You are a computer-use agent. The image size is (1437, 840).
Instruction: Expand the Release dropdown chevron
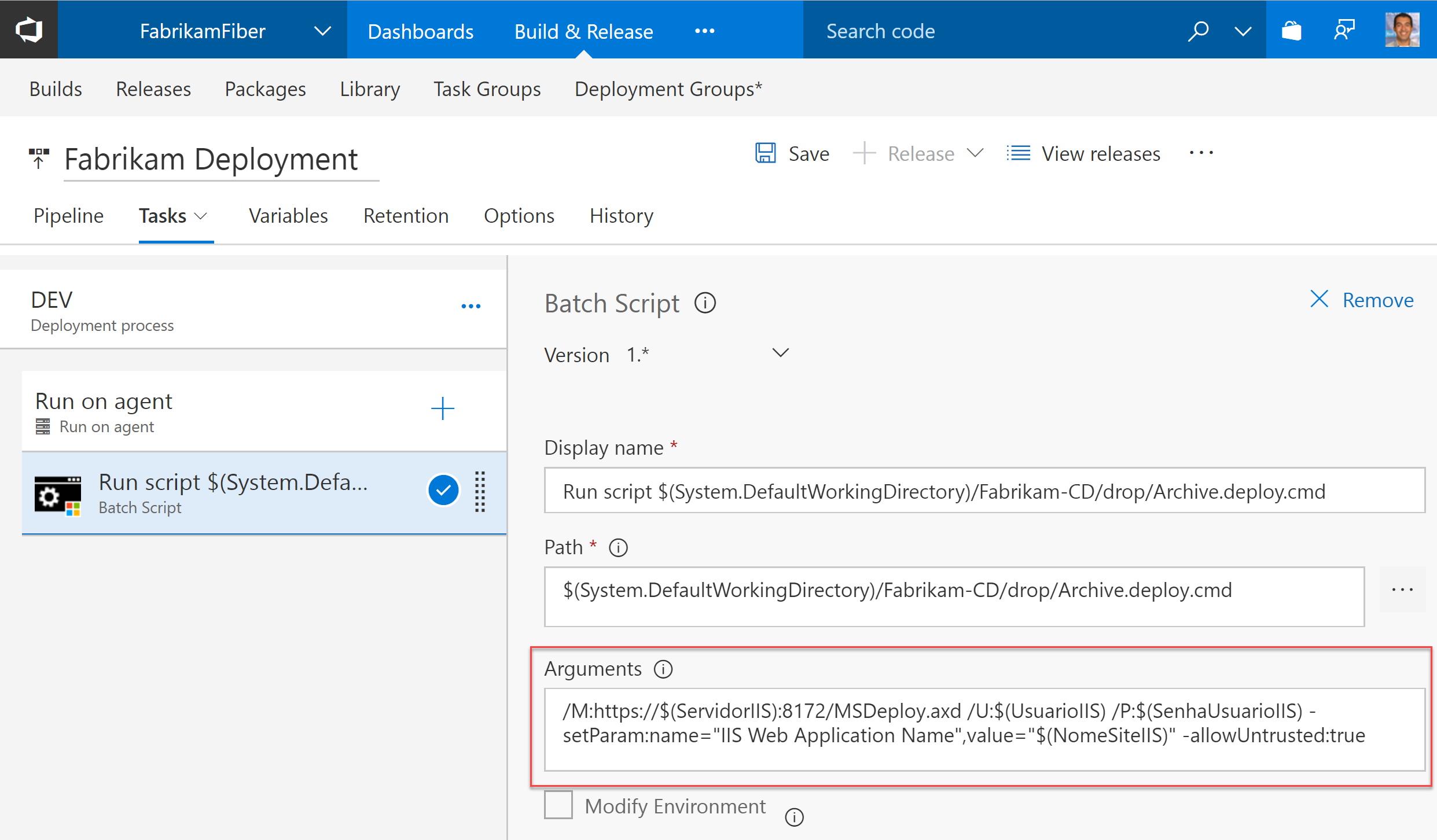pyautogui.click(x=975, y=153)
